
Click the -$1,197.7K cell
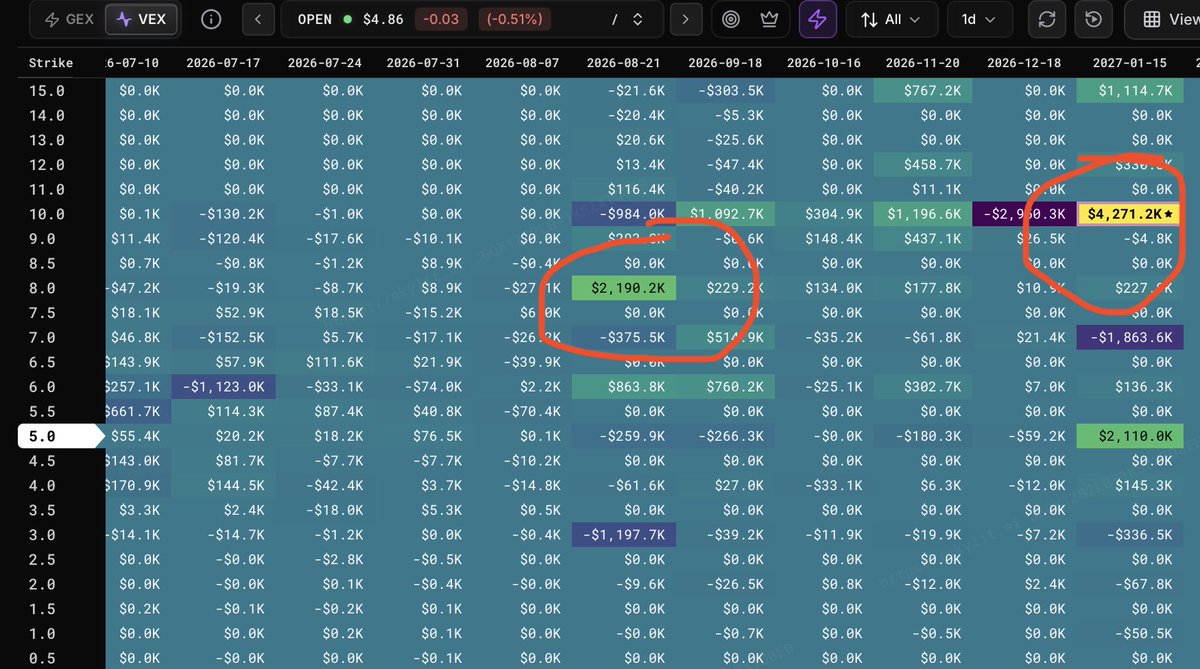(624, 535)
